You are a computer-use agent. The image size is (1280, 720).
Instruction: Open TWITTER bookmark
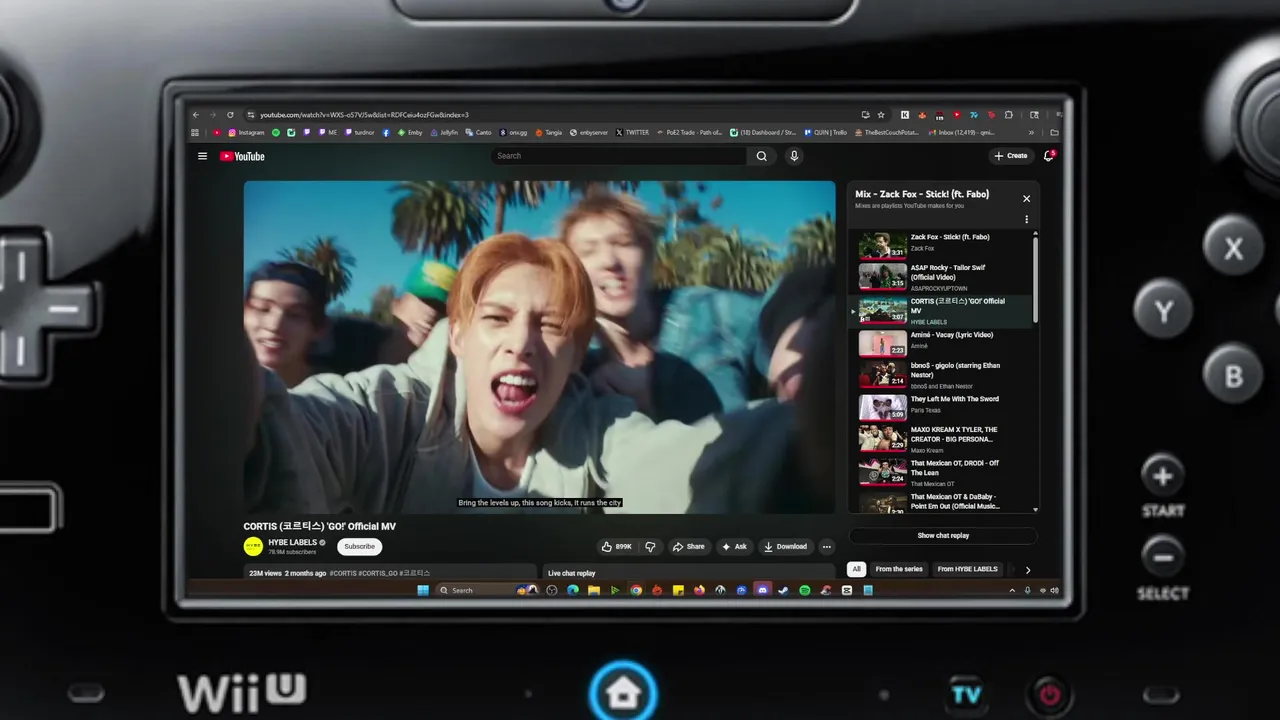632,132
